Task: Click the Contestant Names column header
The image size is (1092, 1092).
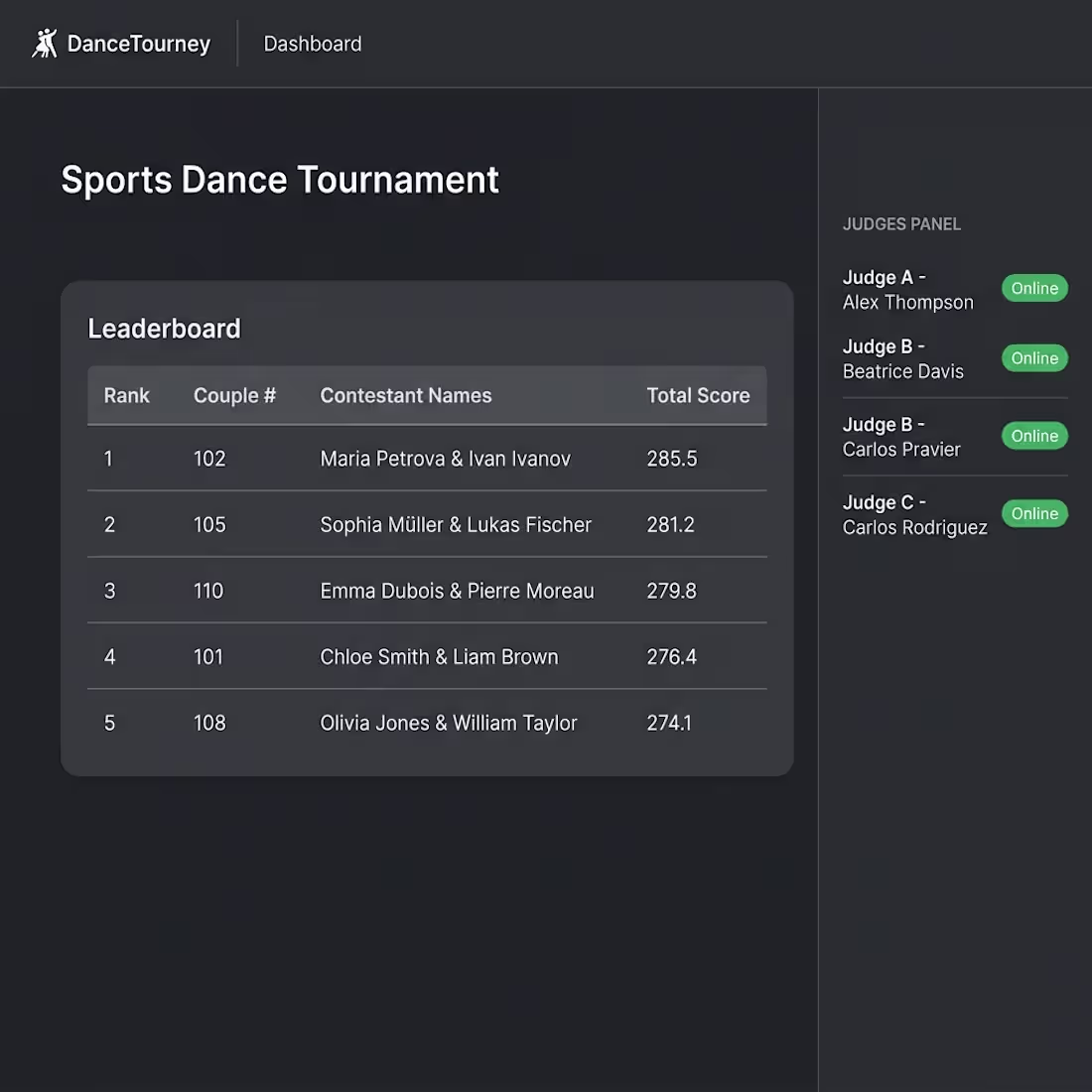Action: [x=406, y=395]
